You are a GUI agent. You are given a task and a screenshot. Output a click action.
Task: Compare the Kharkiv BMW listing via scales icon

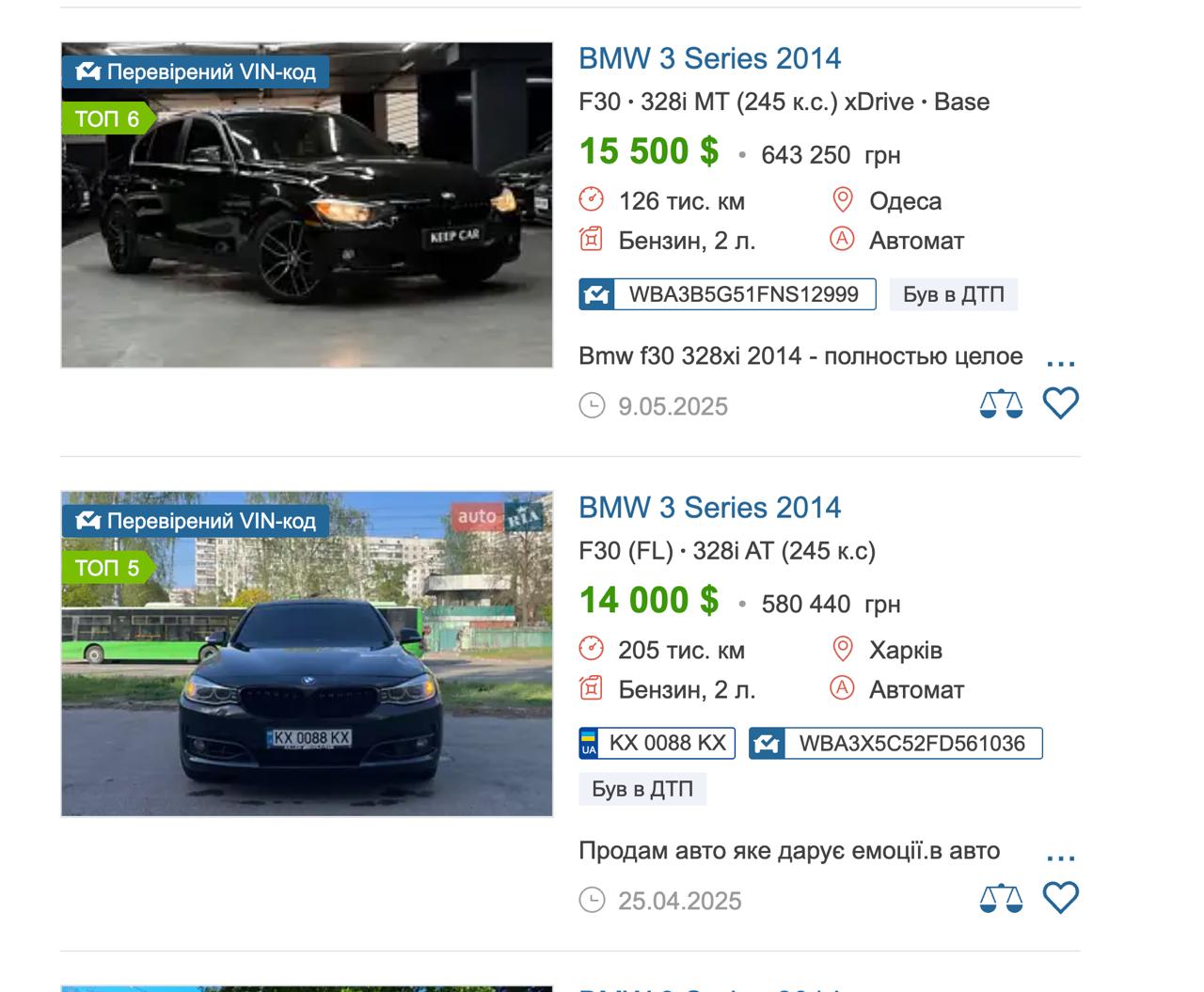coord(1001,898)
